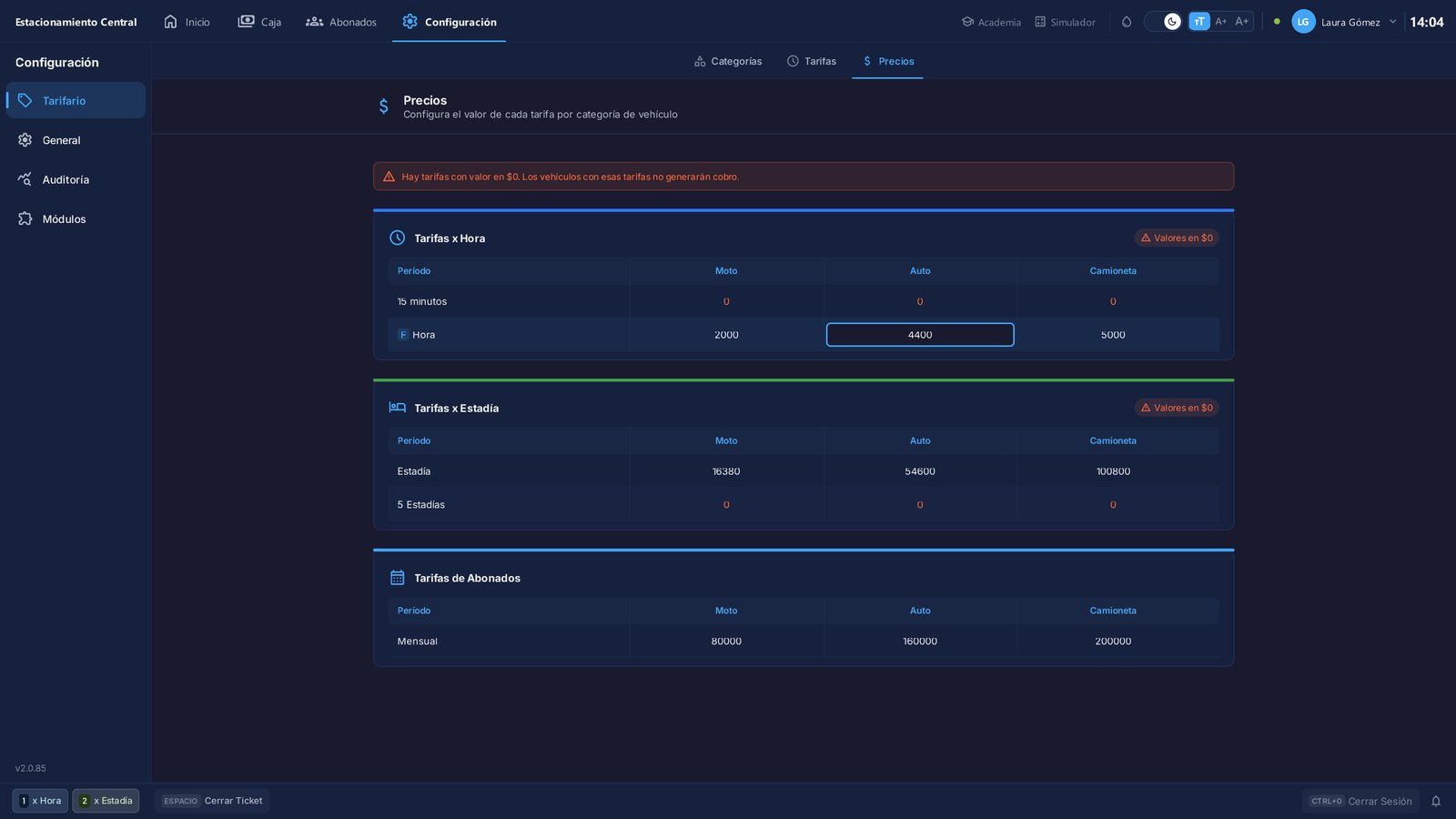
Task: Click the green online status dot
Action: pyautogui.click(x=1277, y=22)
